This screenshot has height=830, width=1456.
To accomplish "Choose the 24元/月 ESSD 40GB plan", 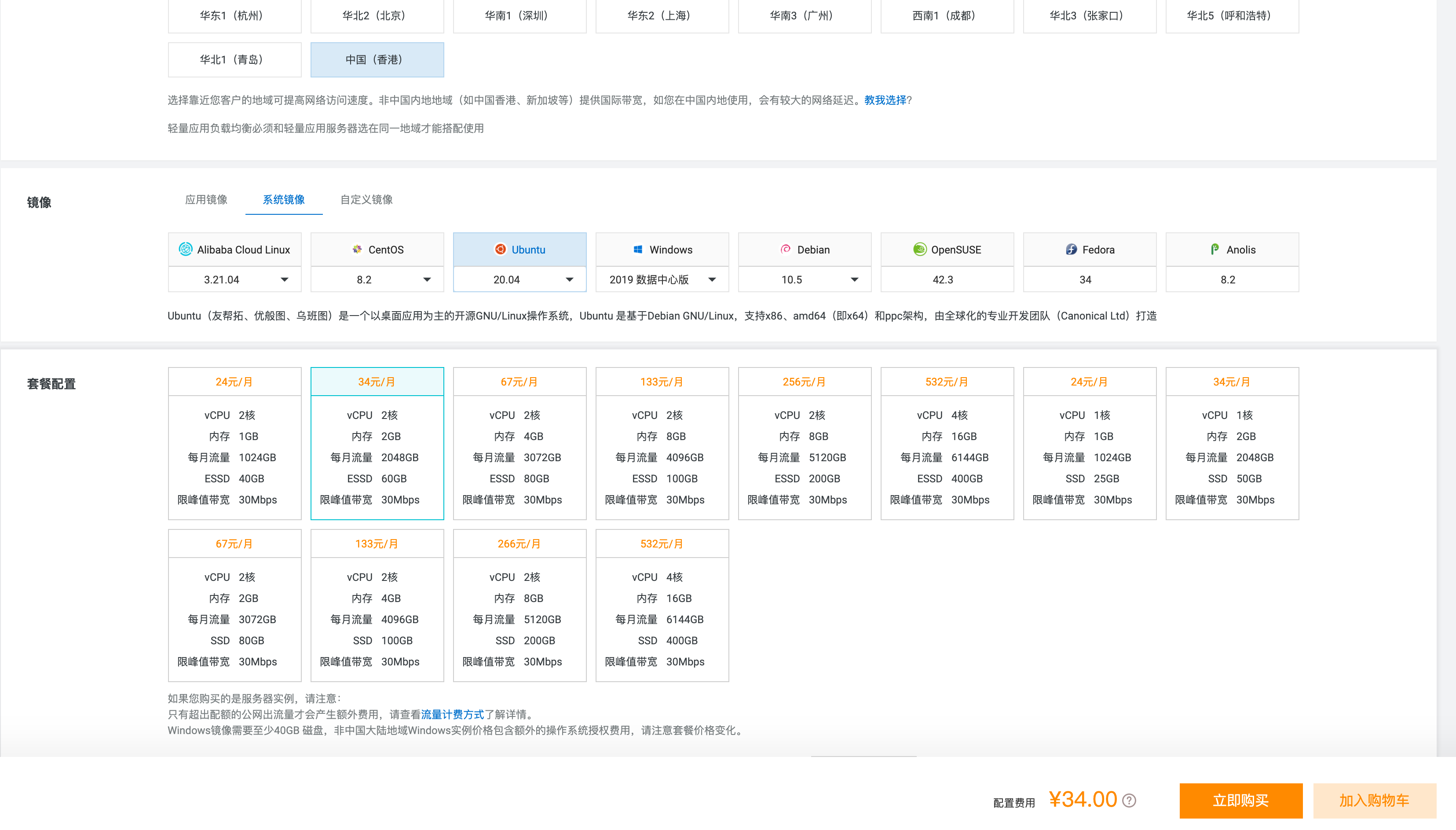I will click(235, 444).
